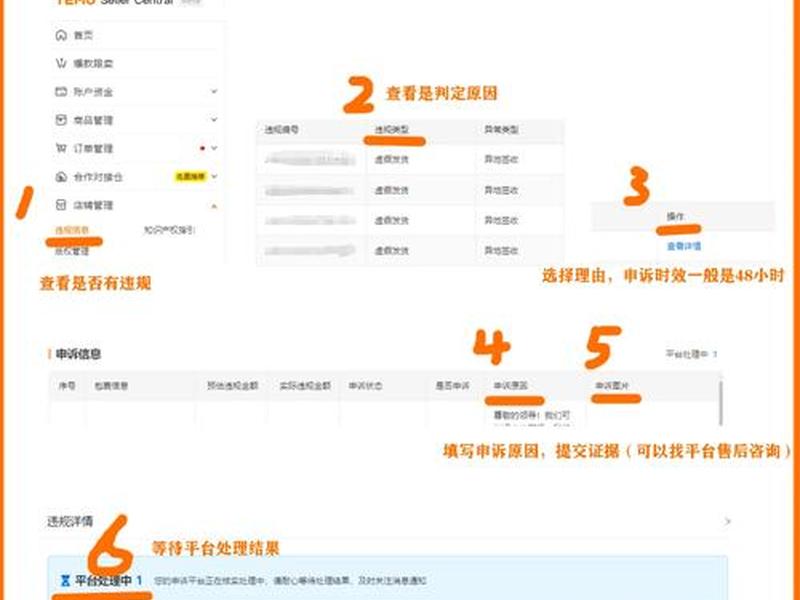The width and height of the screenshot is (800, 600).
Task: Open the 首页 menu item
Action: pos(83,35)
